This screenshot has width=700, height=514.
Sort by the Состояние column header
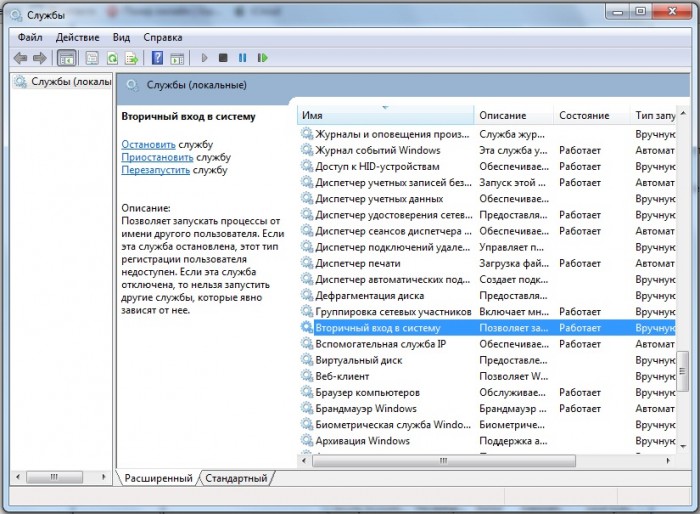coord(592,115)
